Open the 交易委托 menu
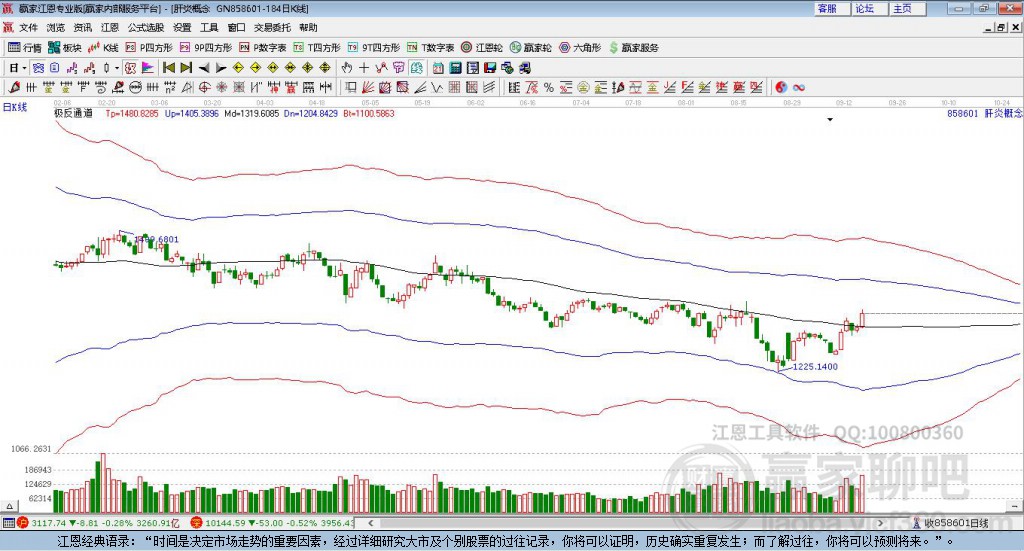Screen dimensions: 1024x551 coord(272,27)
